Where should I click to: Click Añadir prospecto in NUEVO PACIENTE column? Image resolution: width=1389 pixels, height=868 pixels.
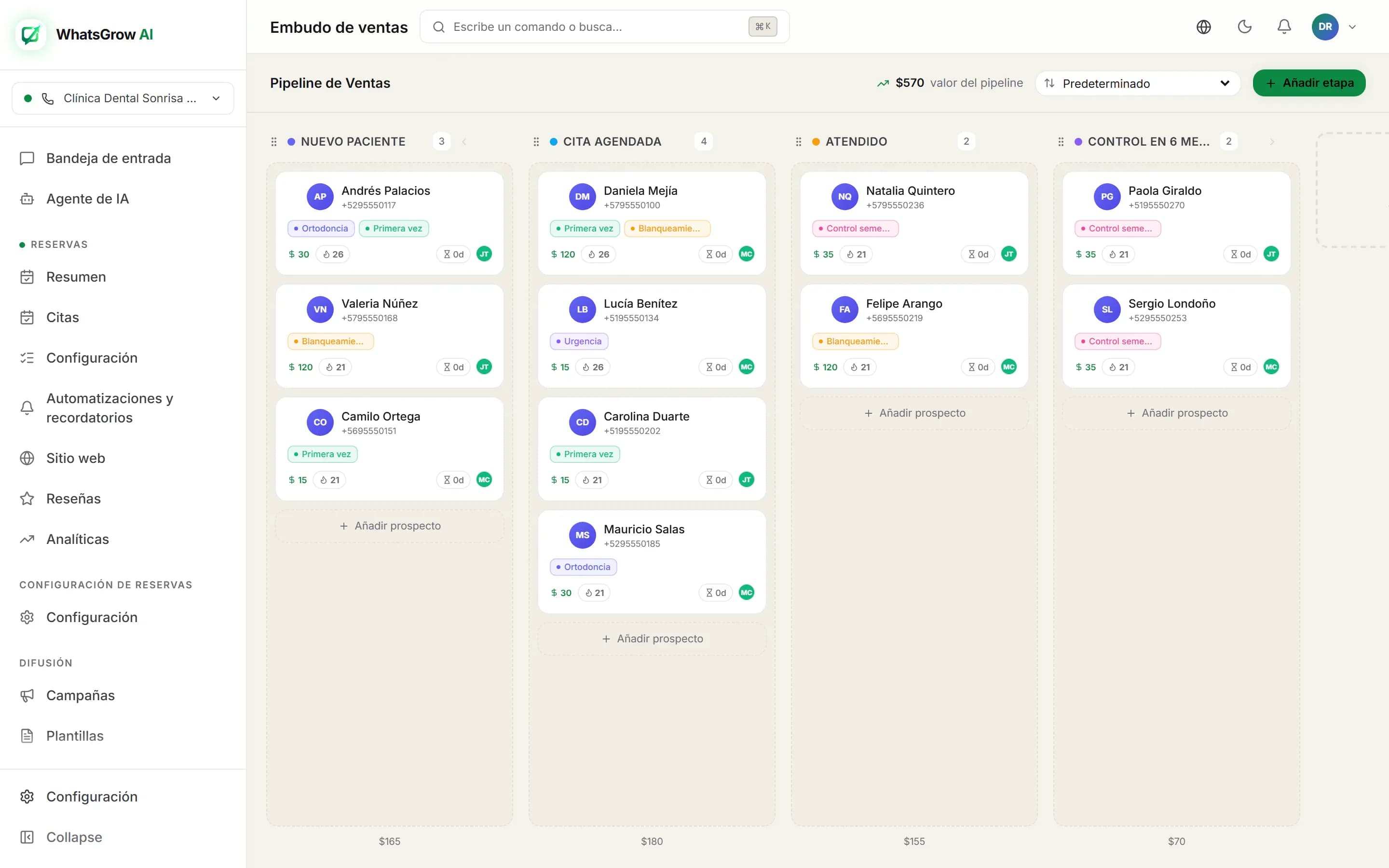[390, 526]
